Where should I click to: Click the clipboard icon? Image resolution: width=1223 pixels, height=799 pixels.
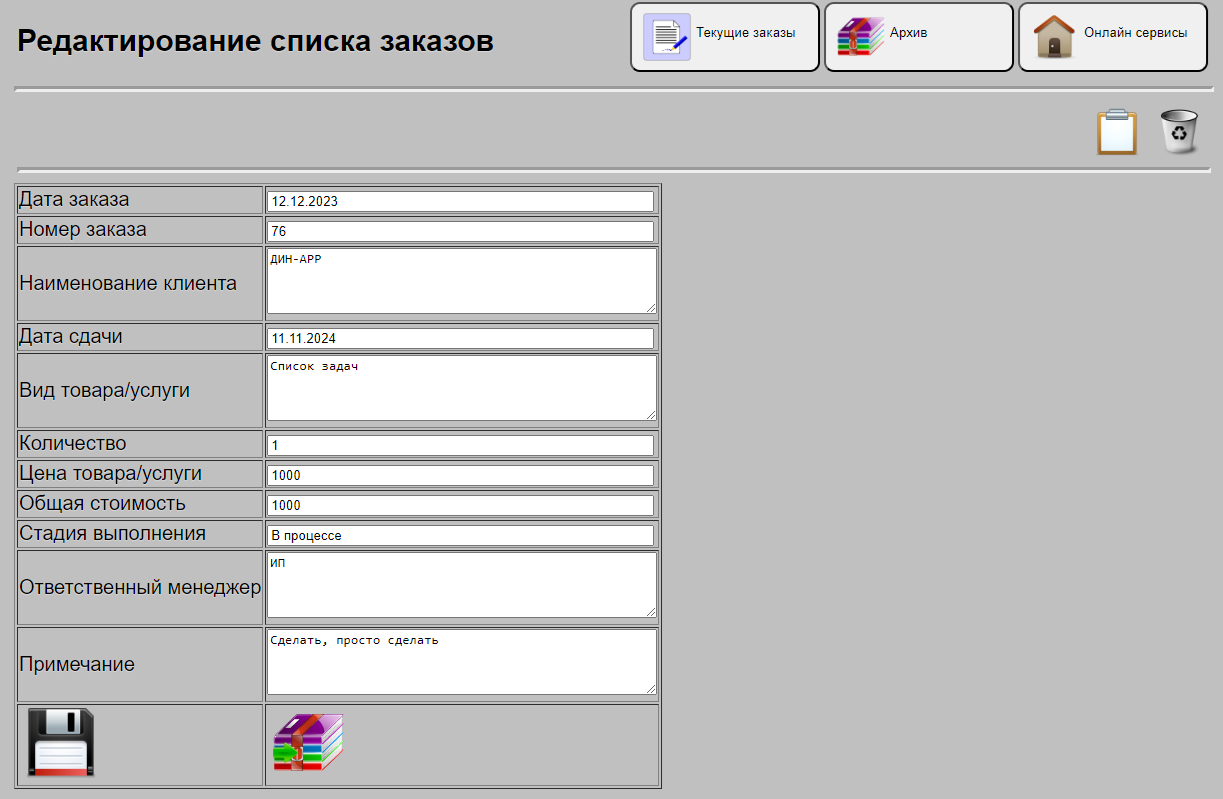point(1116,132)
